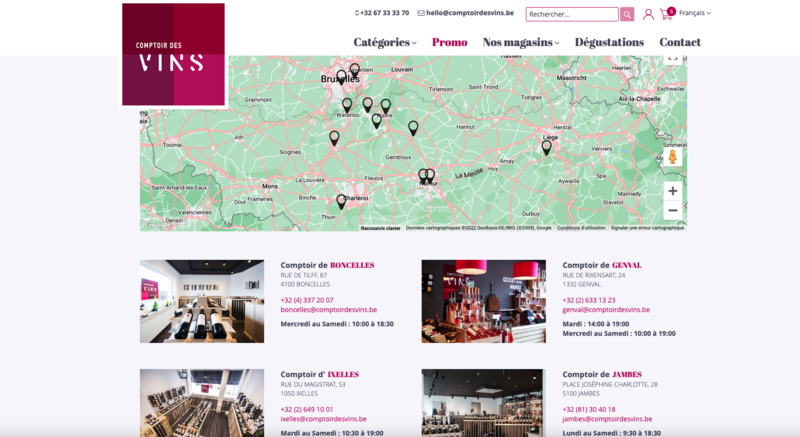Screen dimensions: 800x437
Task: Expand the Catégories dropdown menu
Action: click(x=385, y=42)
